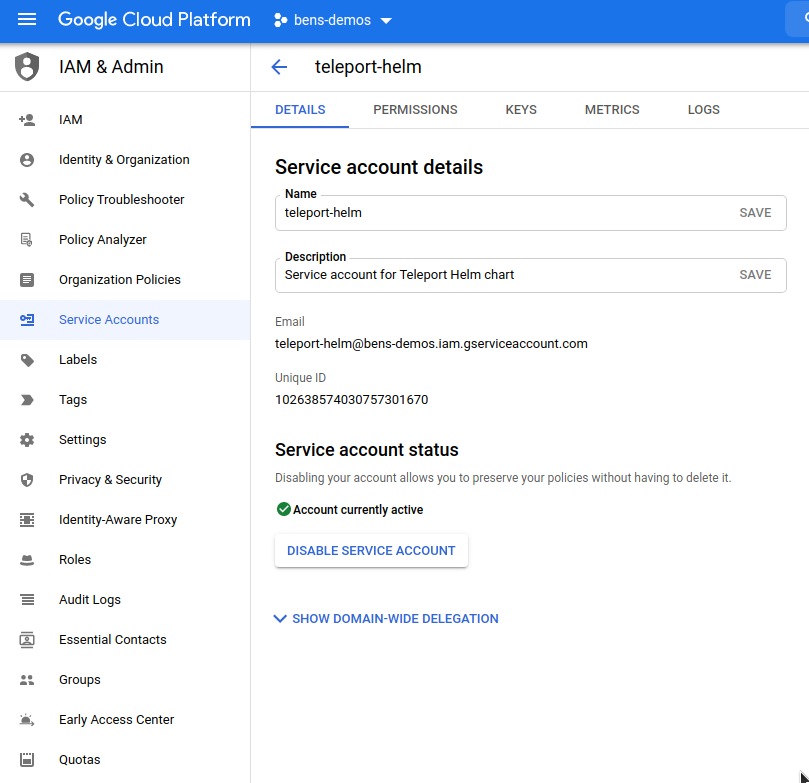Disable the service account

coord(371,550)
